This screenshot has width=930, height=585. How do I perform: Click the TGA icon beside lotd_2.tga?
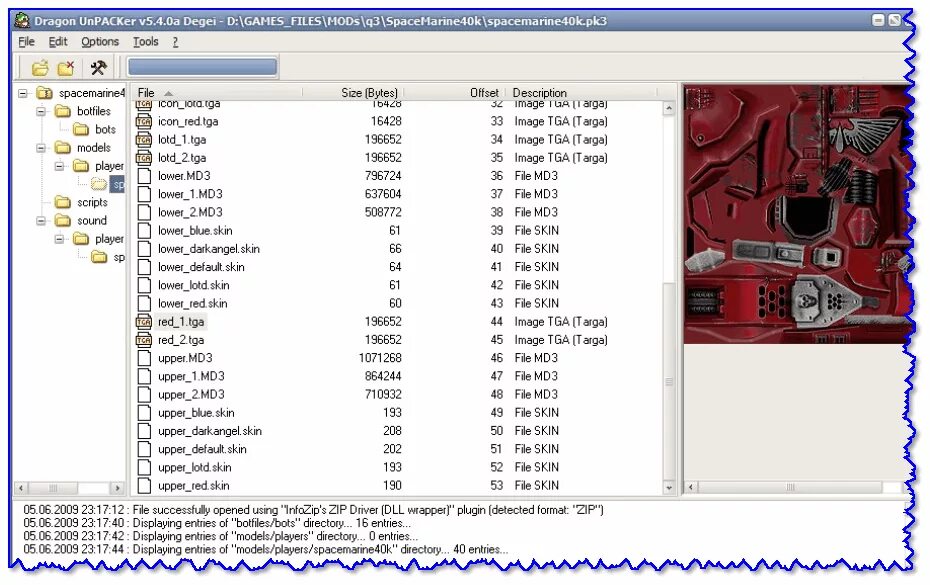[x=144, y=158]
